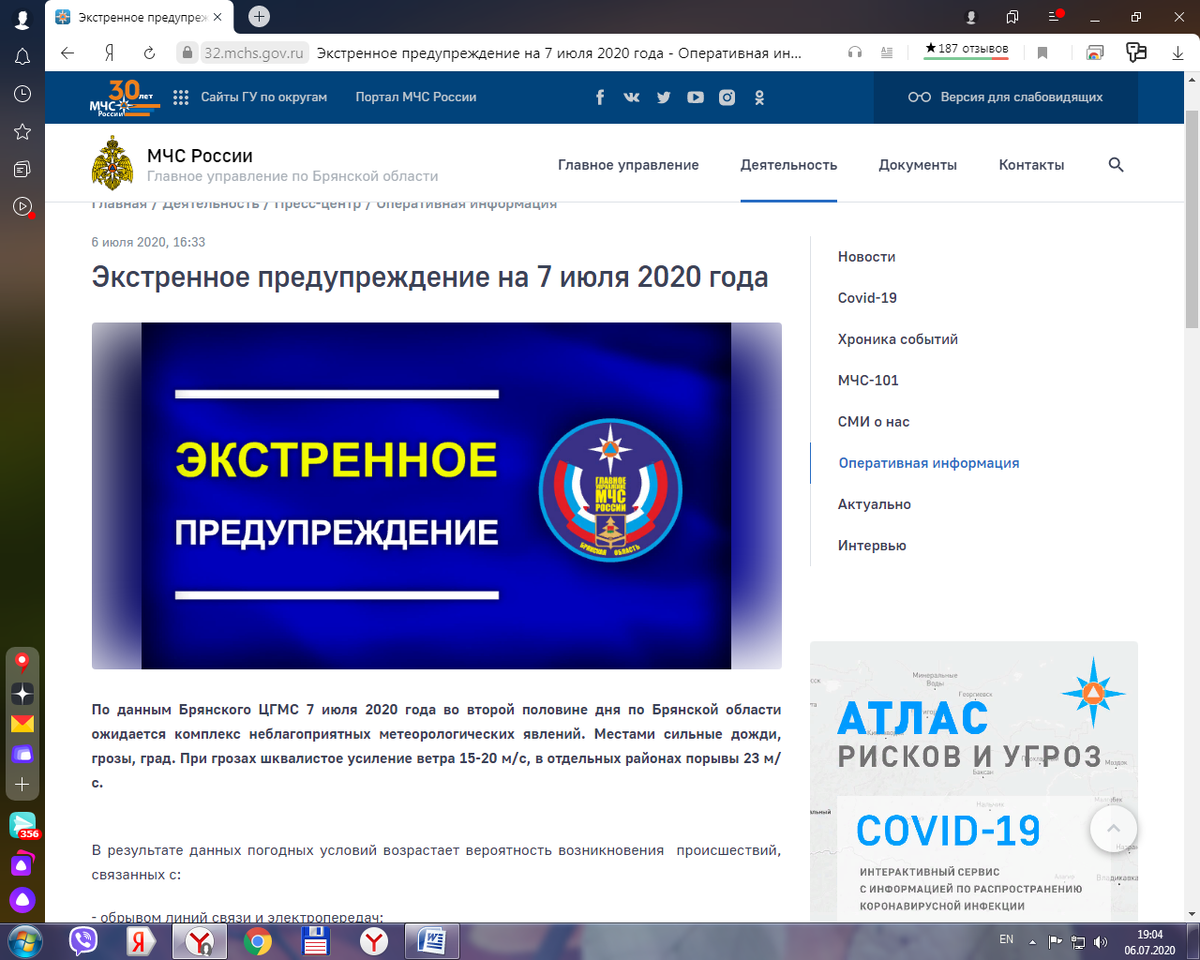Viewport: 1200px width, 960px height.
Task: Add a new app with sidebar plus
Action: 22,785
